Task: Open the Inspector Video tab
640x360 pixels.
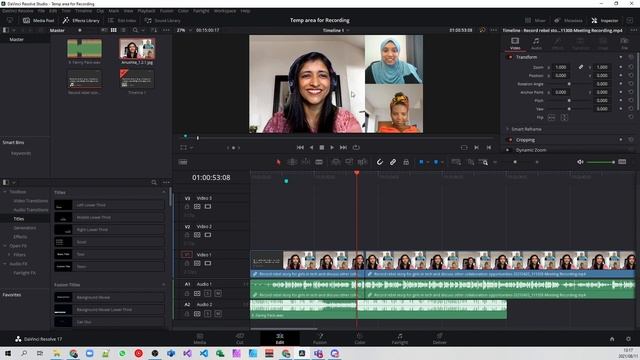Action: (x=515, y=43)
